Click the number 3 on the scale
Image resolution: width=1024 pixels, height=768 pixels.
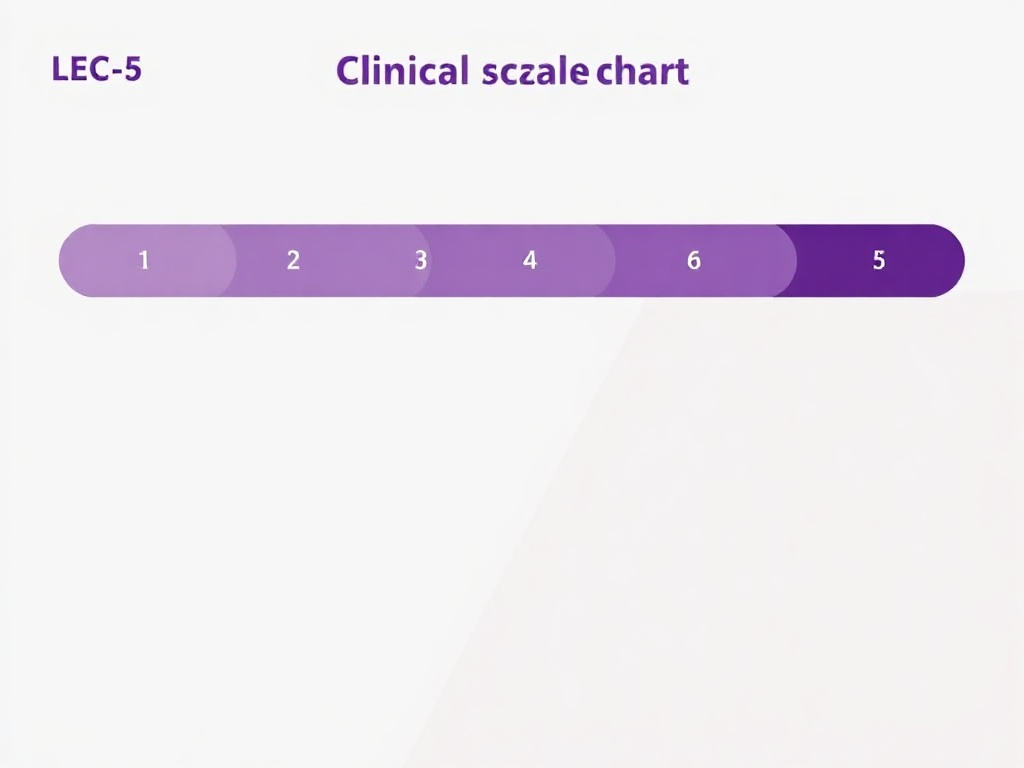click(421, 260)
